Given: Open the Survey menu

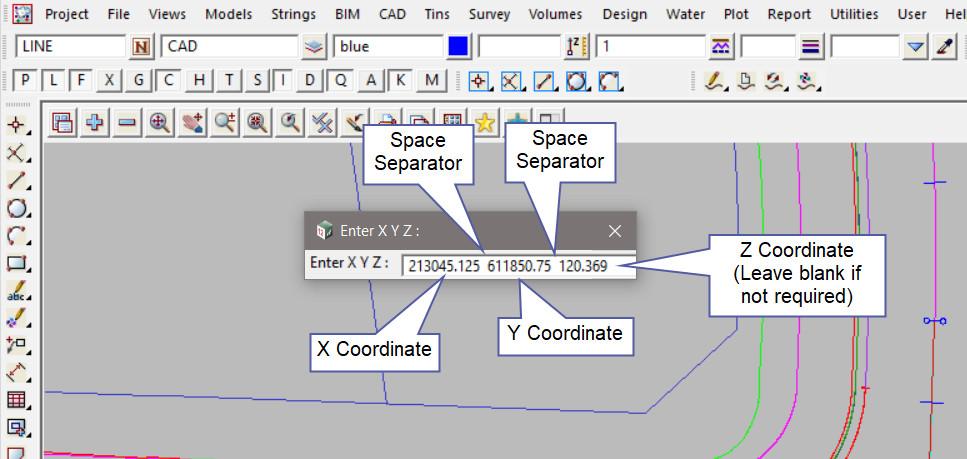Looking at the screenshot, I should click(489, 15).
